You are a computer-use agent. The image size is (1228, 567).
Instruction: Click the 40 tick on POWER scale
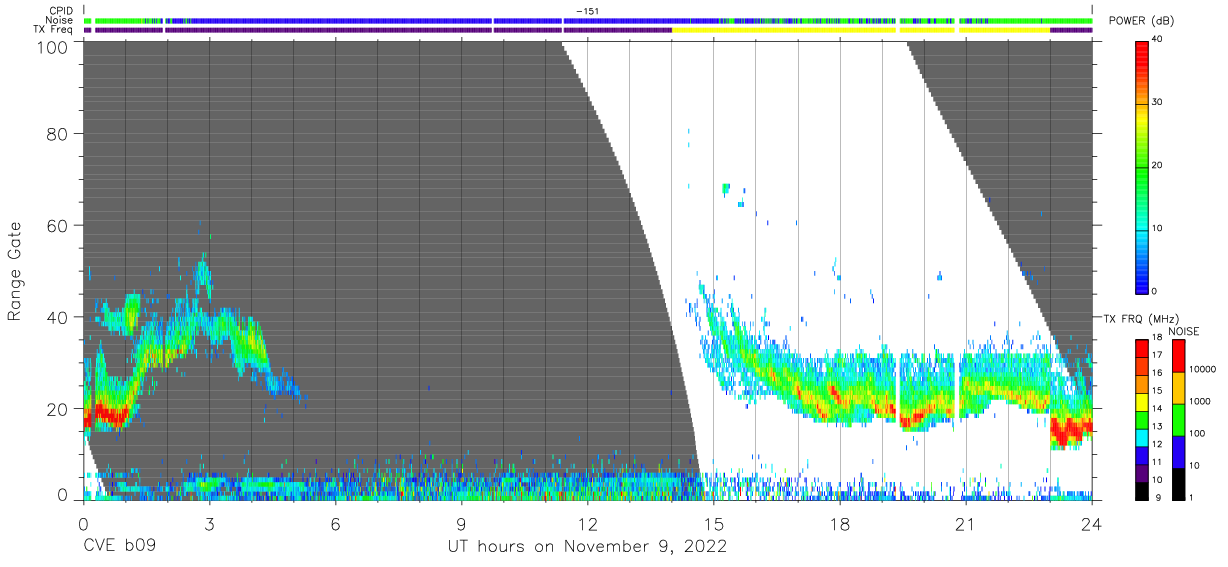tap(1158, 40)
